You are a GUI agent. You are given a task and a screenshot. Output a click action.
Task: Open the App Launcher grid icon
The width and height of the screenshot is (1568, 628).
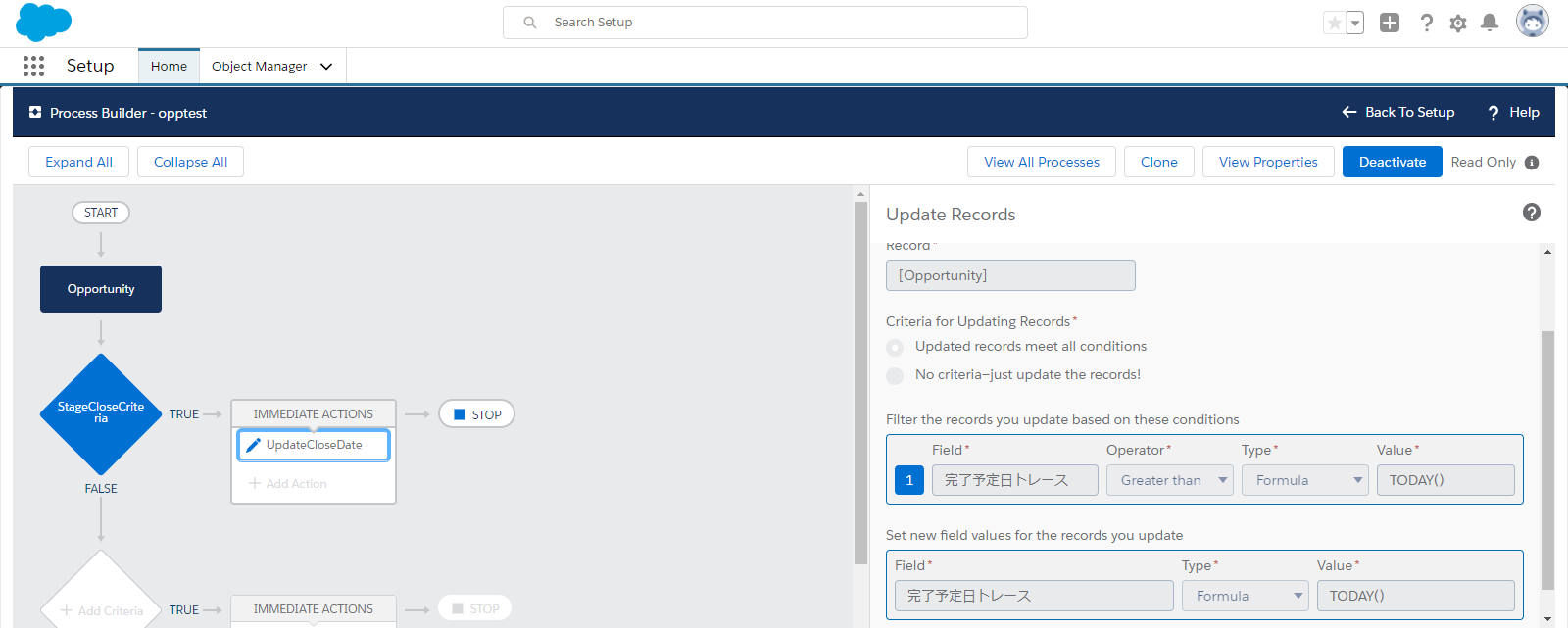(33, 66)
